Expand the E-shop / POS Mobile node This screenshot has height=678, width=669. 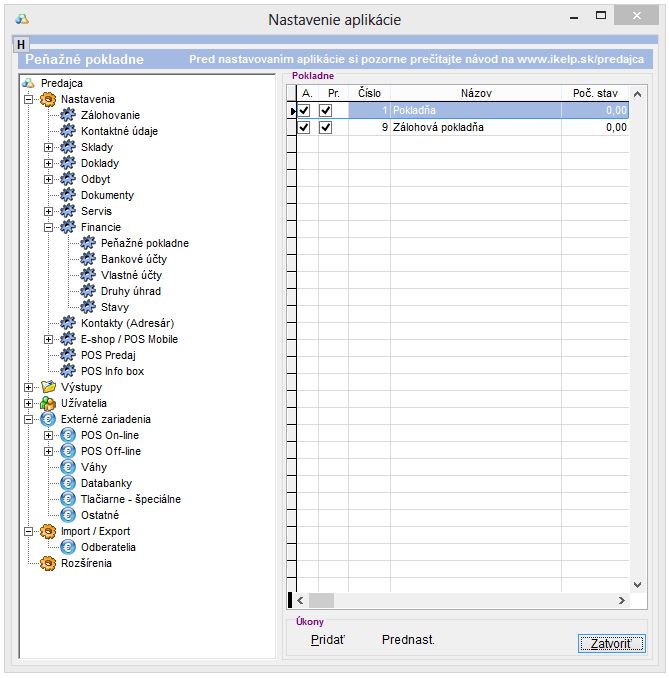click(x=48, y=339)
